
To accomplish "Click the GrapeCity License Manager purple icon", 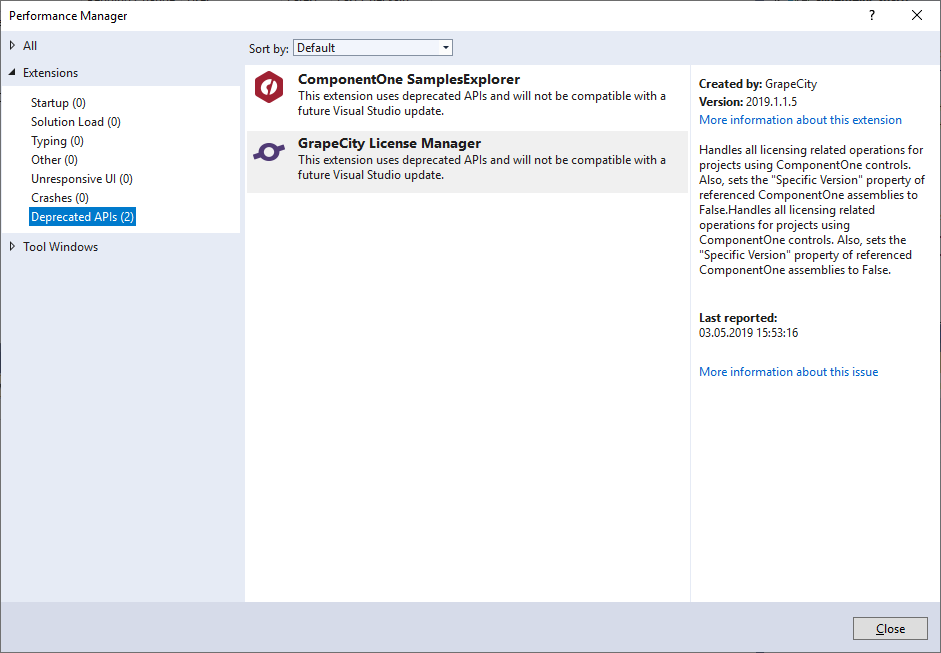I will tap(269, 152).
